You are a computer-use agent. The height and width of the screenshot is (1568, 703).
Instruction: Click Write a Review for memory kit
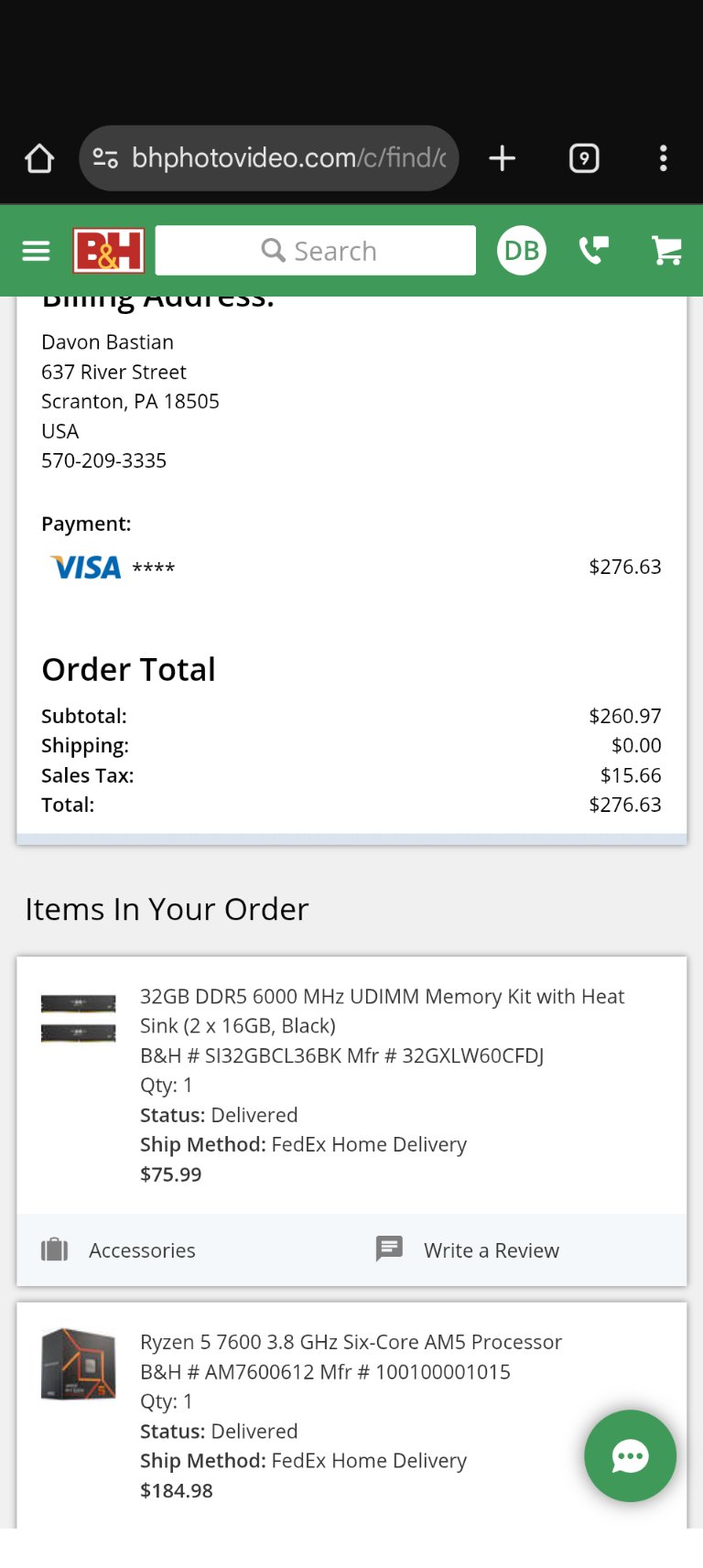point(491,1250)
